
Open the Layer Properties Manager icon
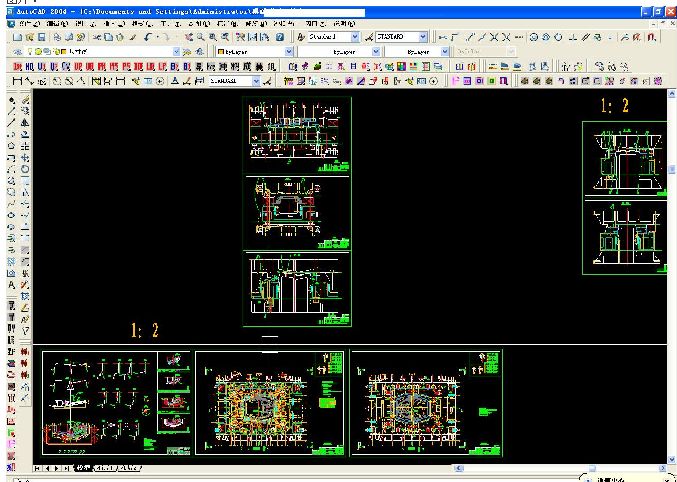pyautogui.click(x=17, y=52)
